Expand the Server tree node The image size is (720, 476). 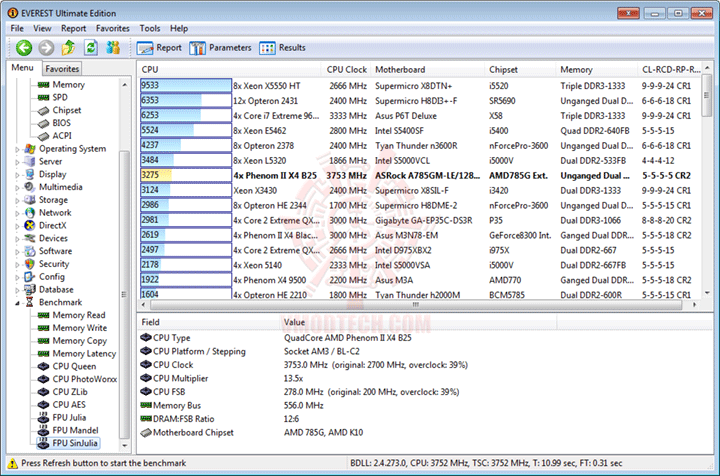pyautogui.click(x=17, y=162)
